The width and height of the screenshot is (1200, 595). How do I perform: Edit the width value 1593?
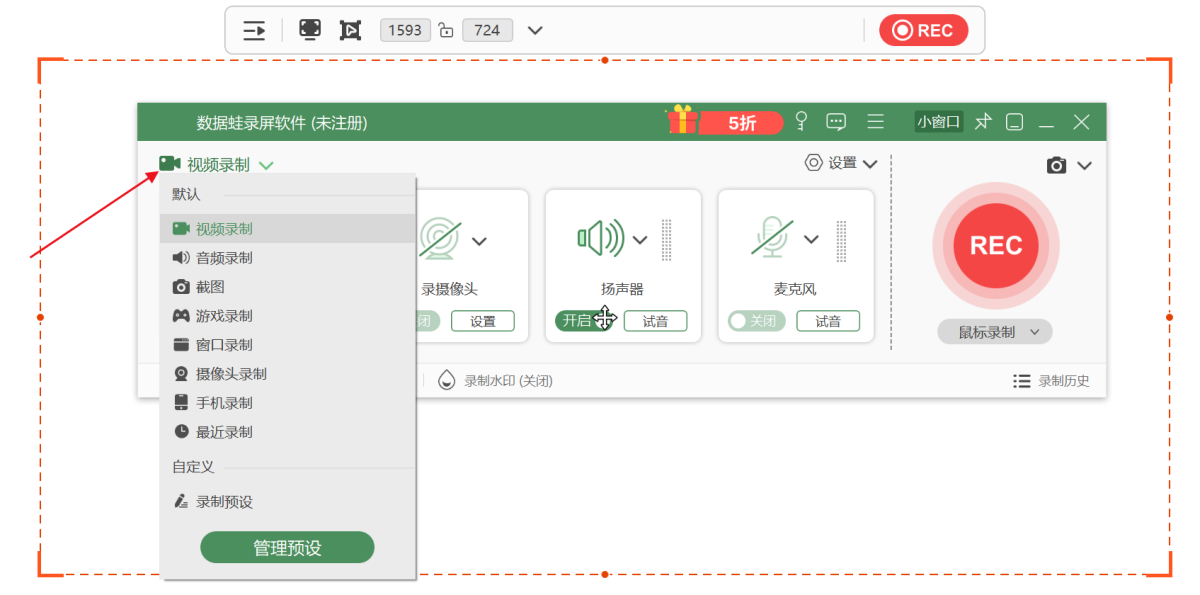(405, 30)
